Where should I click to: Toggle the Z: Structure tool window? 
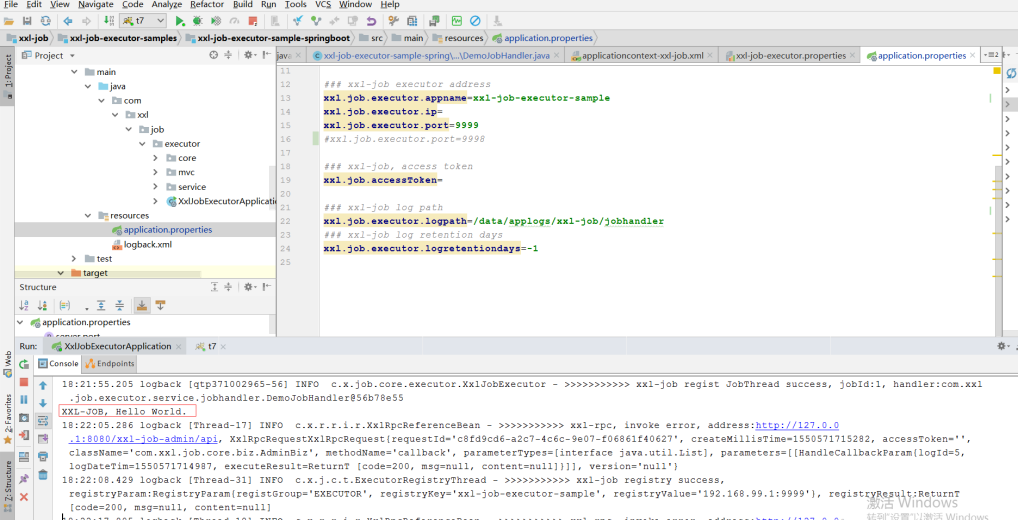click(x=8, y=488)
